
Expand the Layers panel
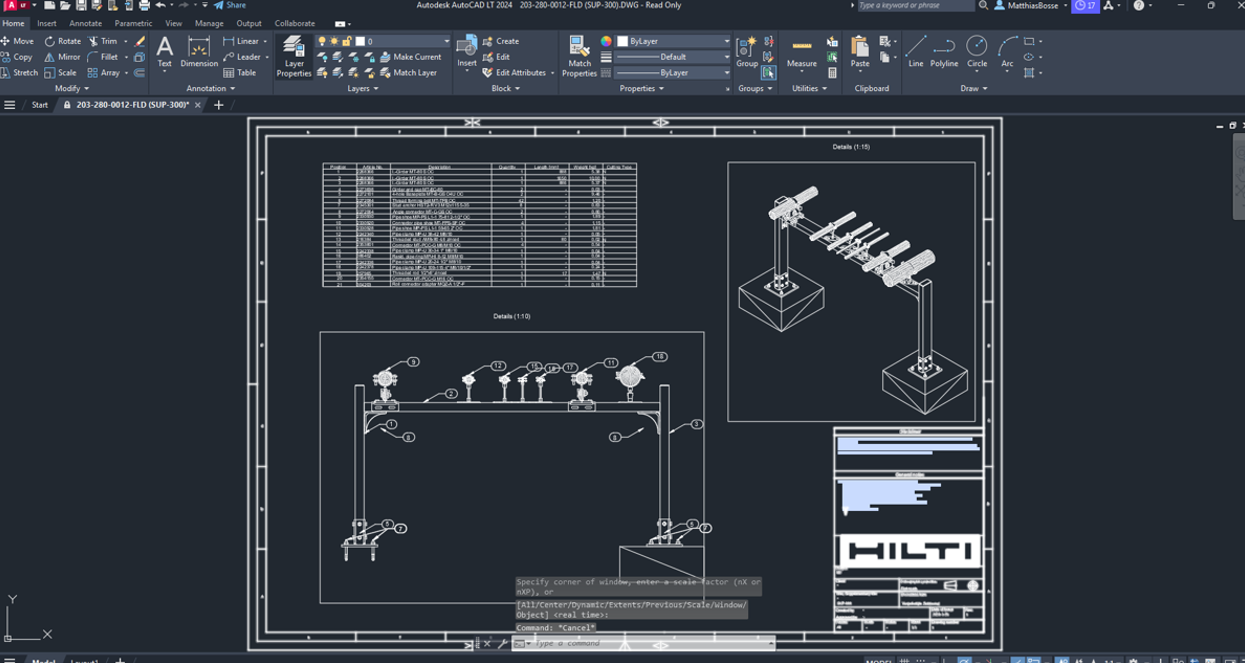click(363, 88)
